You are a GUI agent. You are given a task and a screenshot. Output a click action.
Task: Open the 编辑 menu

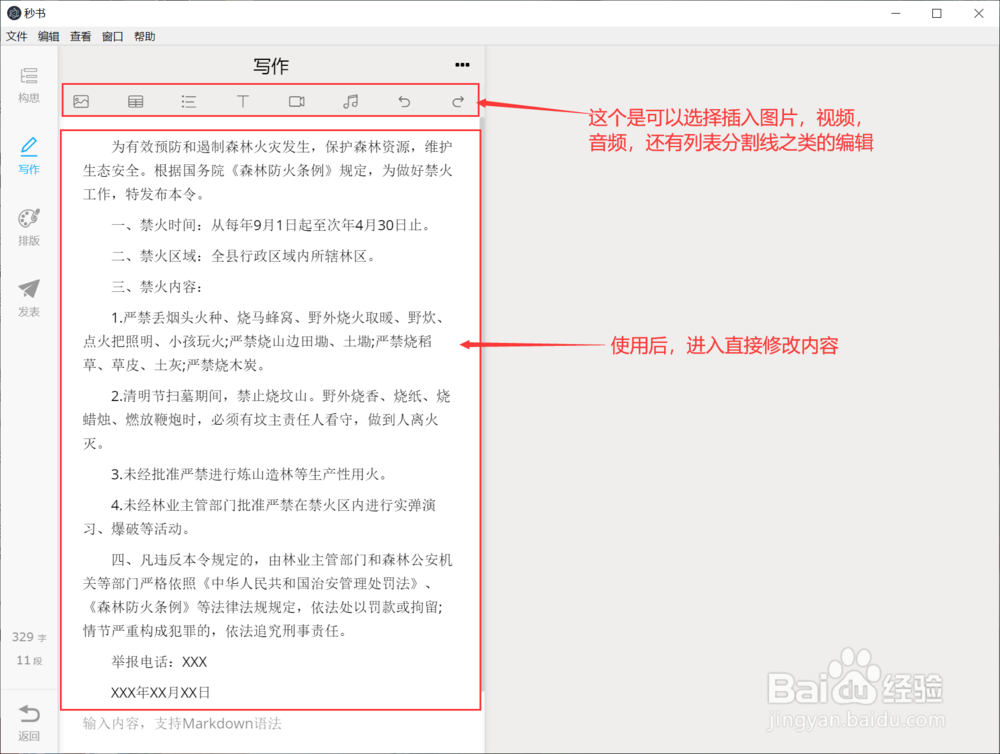(x=48, y=36)
